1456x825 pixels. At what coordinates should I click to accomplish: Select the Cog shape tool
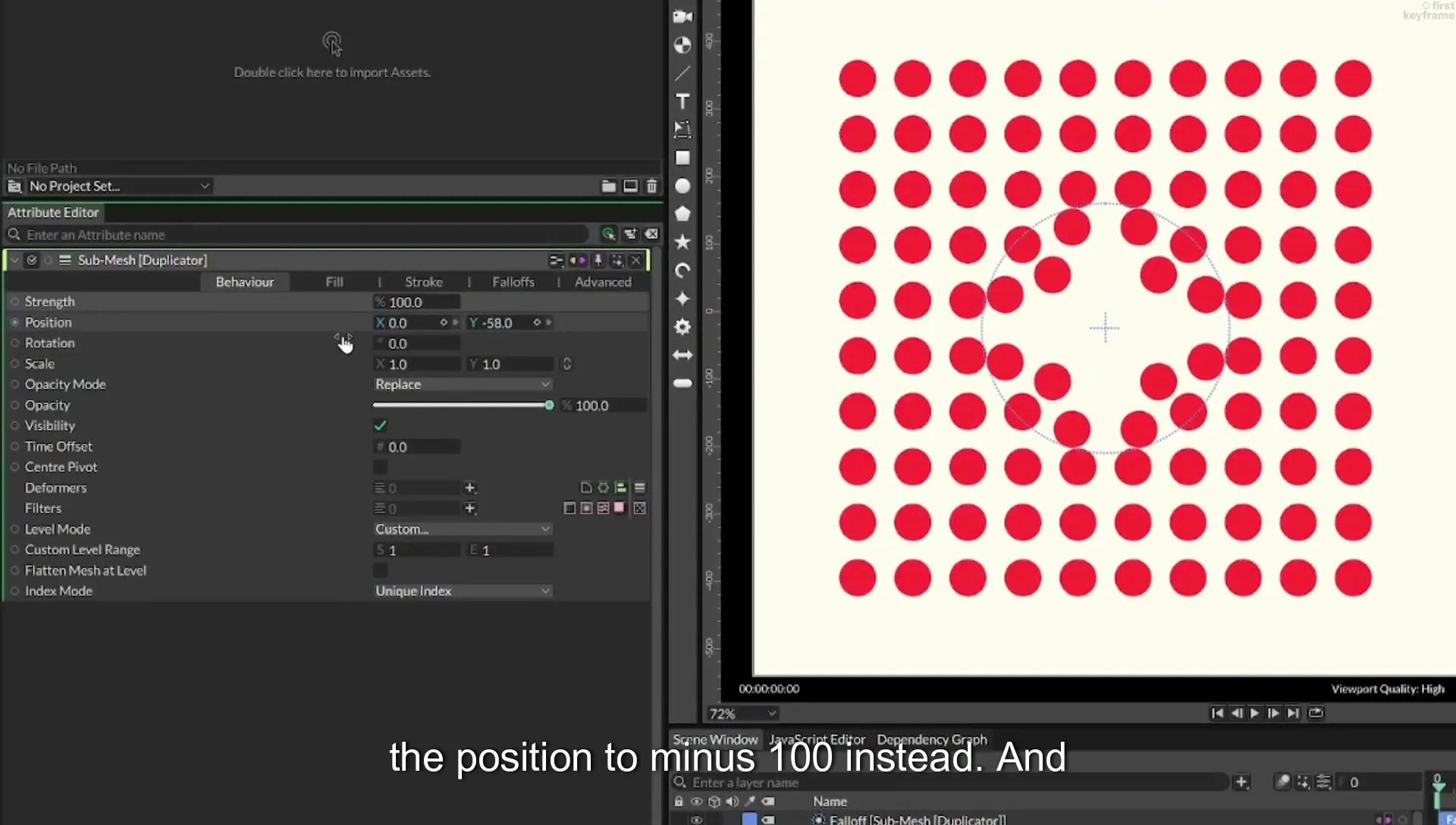point(682,327)
